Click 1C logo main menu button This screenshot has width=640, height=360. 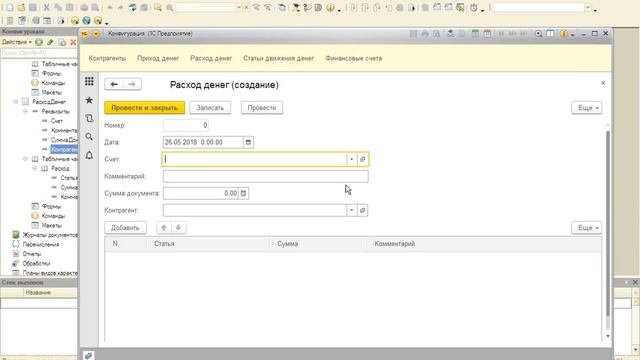click(x=85, y=34)
